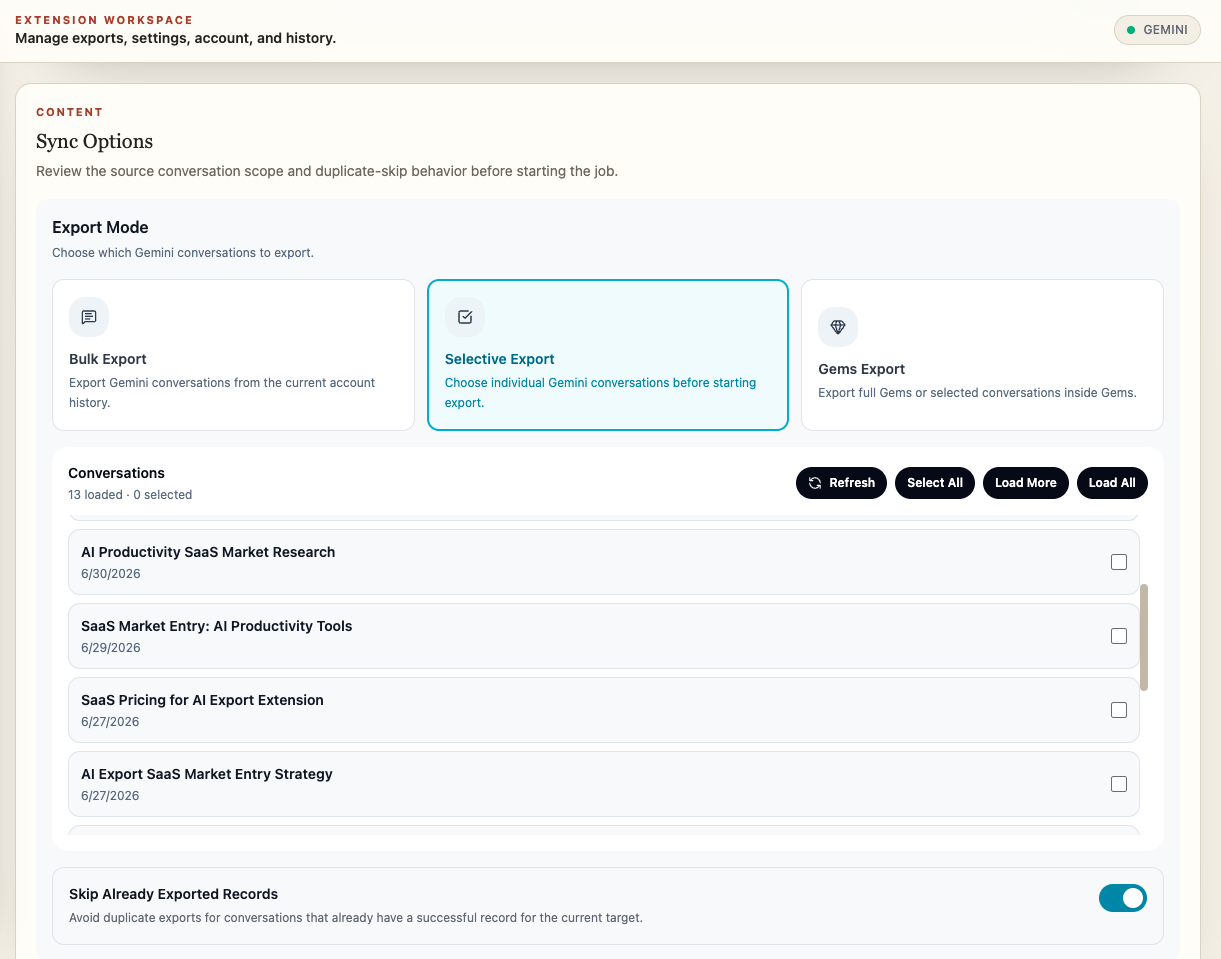Select the Bulk Export mode card
Screen dimensions: 1221x959
click(x=233, y=355)
